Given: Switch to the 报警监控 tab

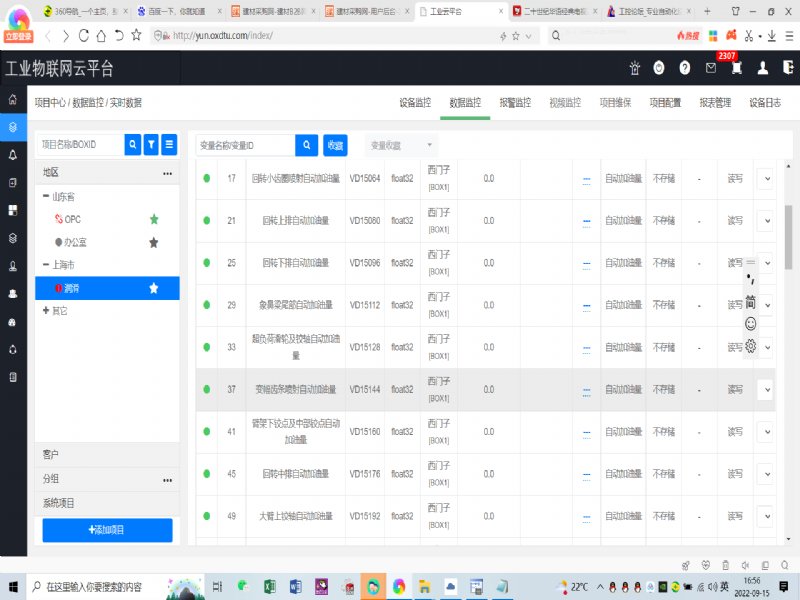Looking at the screenshot, I should (x=515, y=103).
